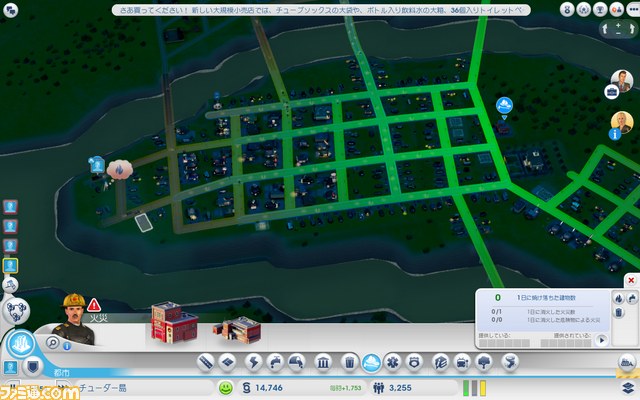Click the briefcase mission badge
640x400 pixels.
click(x=611, y=92)
